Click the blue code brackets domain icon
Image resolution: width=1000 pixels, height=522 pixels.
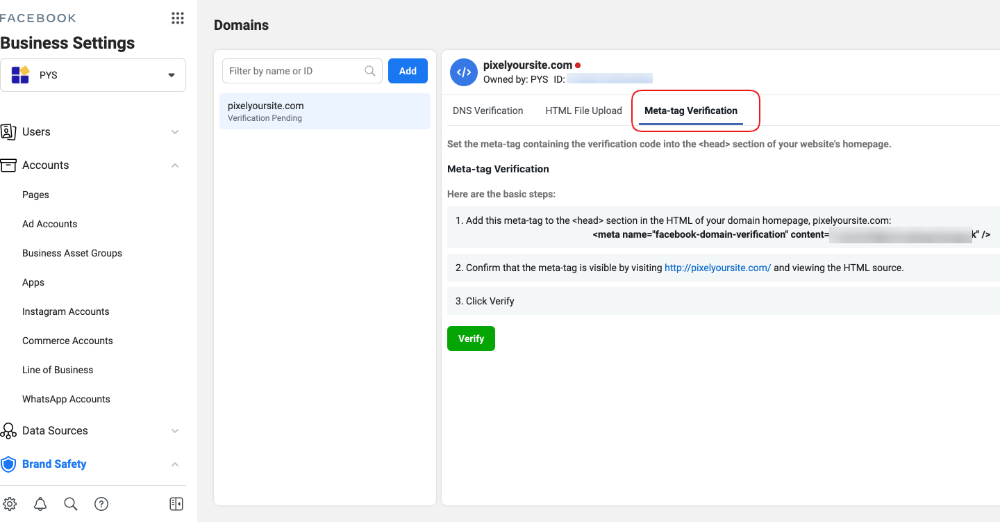464,72
